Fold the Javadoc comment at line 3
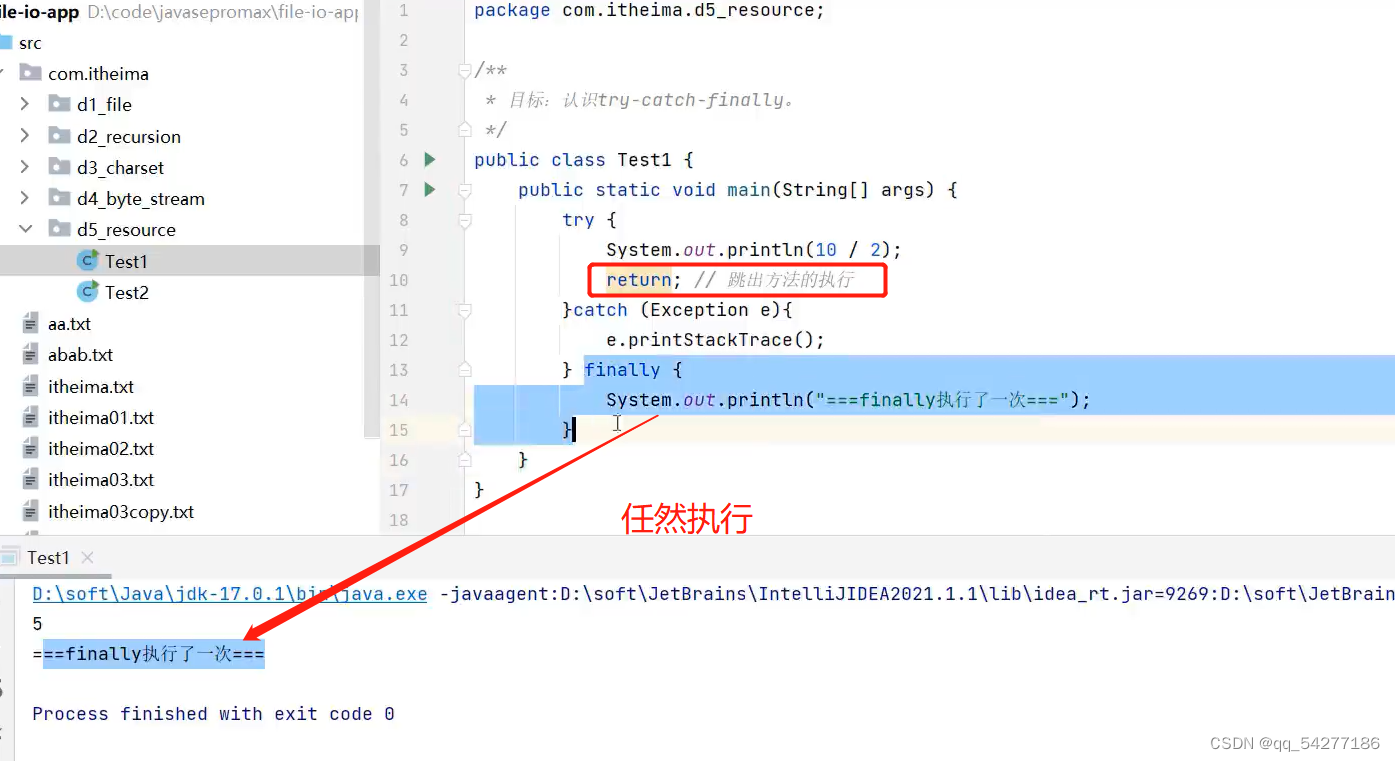Viewport: 1395px width, 761px height. pyautogui.click(x=464, y=70)
